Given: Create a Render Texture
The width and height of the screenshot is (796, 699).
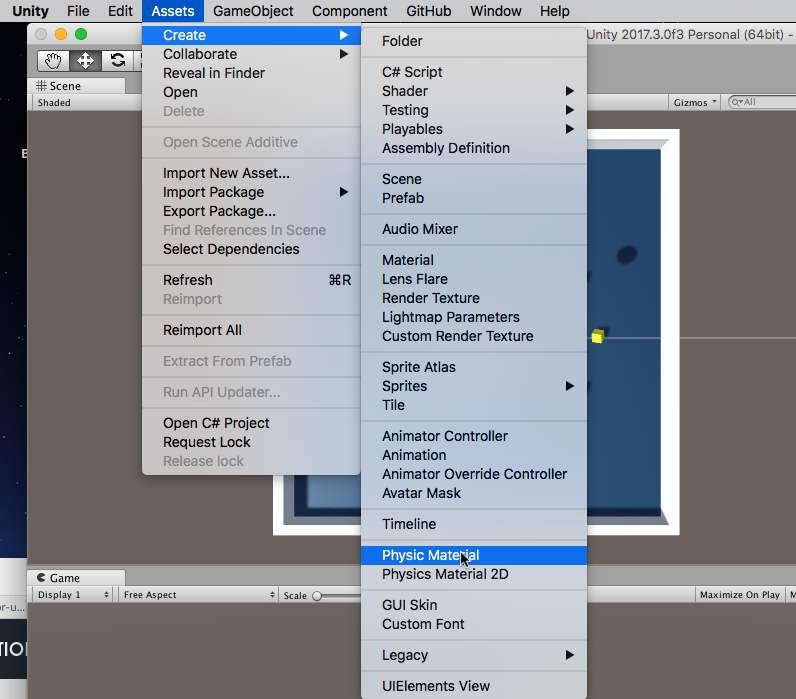Looking at the screenshot, I should (474, 298).
